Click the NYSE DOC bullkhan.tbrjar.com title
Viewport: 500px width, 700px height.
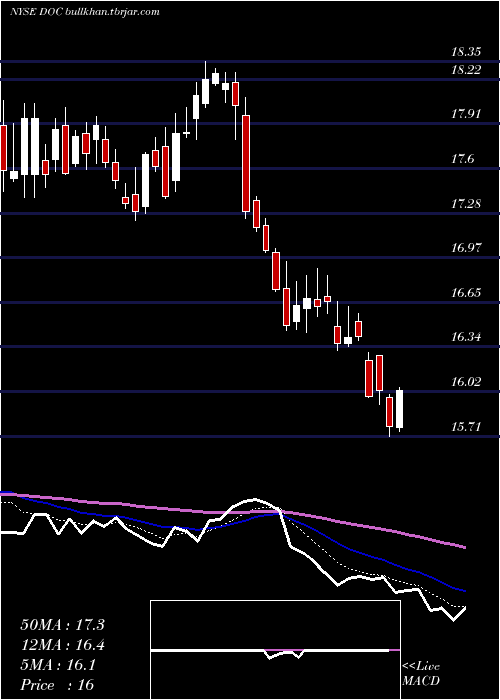[85, 12]
